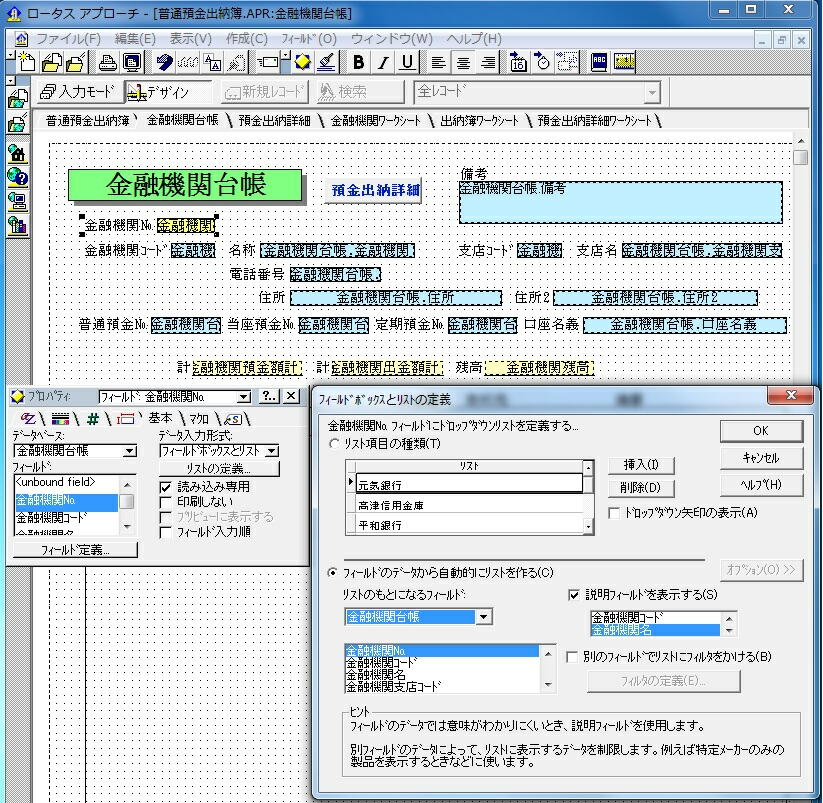Toggle italic formatting

click(383, 62)
